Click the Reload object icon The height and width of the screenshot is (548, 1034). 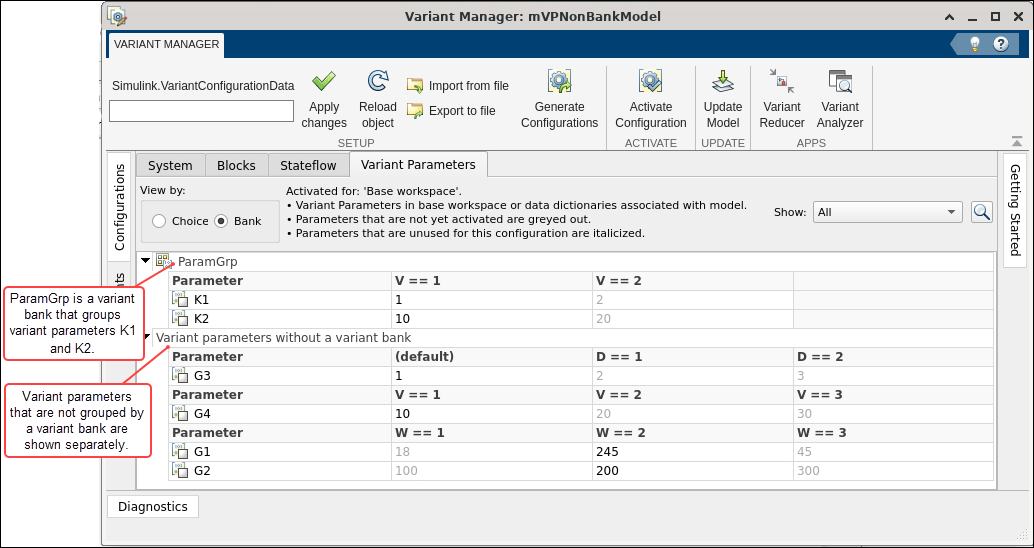378,82
